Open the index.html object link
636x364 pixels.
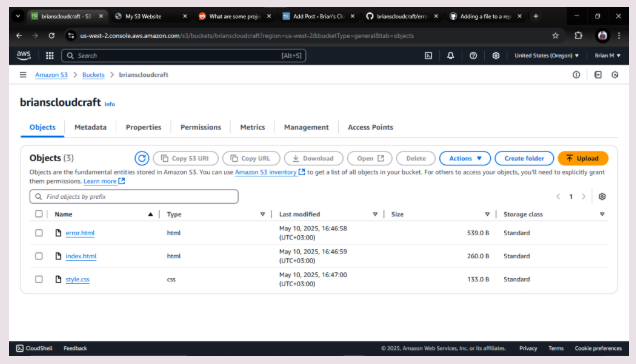(x=81, y=256)
